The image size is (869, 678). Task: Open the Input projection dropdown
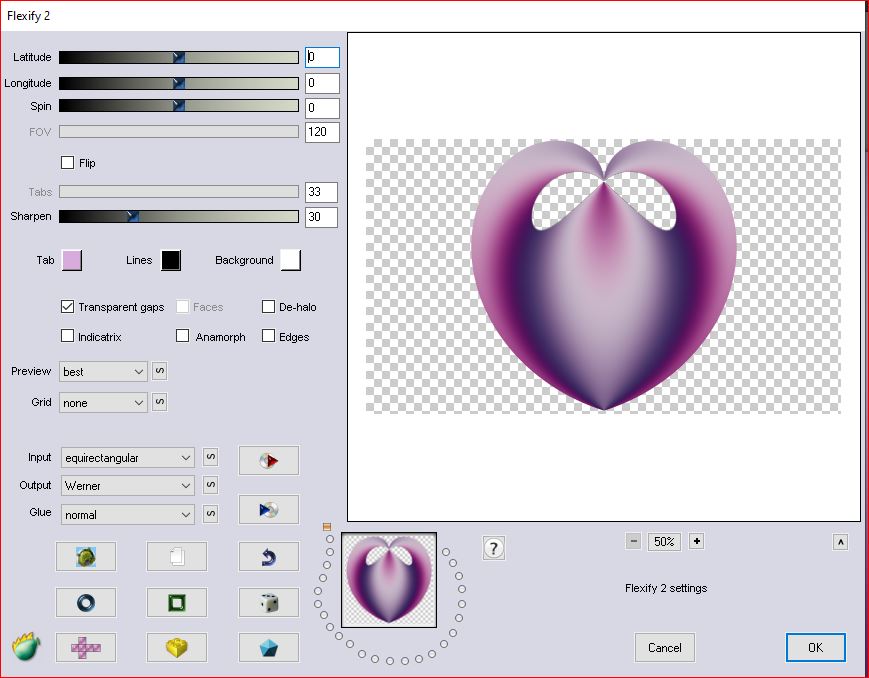(127, 457)
